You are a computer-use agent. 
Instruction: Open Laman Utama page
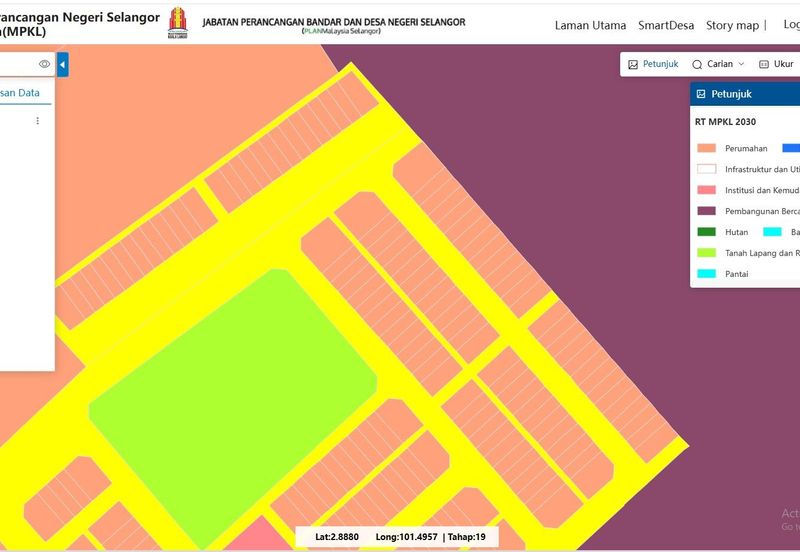pyautogui.click(x=590, y=25)
